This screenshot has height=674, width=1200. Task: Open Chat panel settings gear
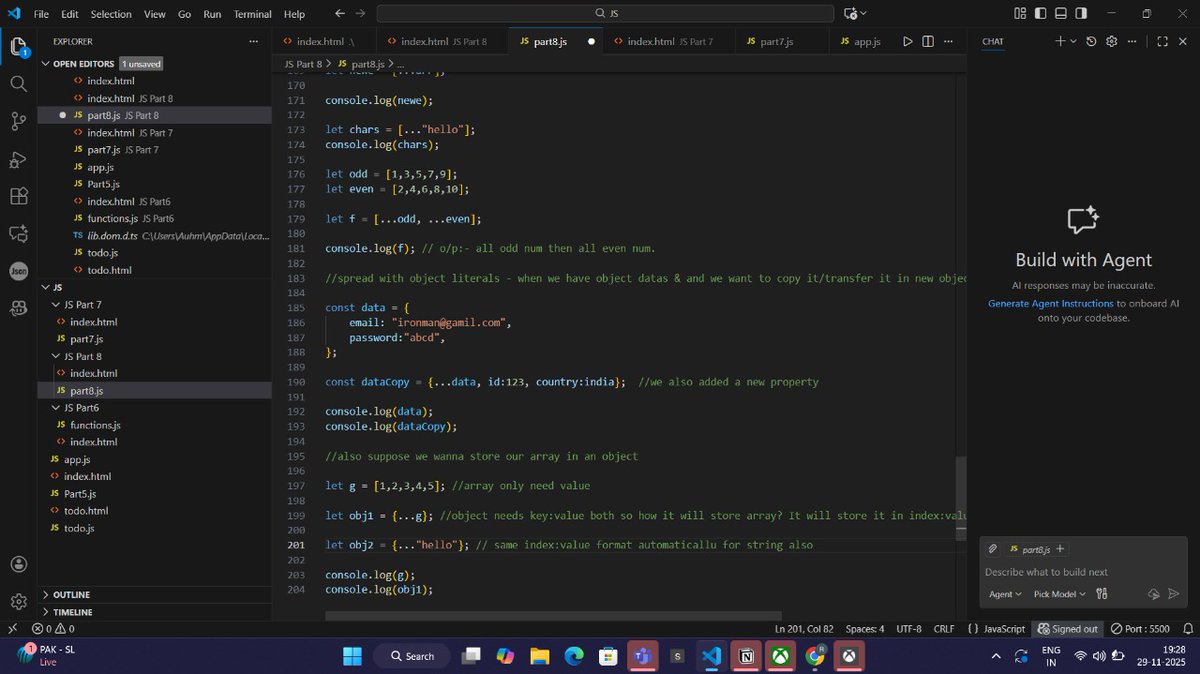[x=1111, y=41]
